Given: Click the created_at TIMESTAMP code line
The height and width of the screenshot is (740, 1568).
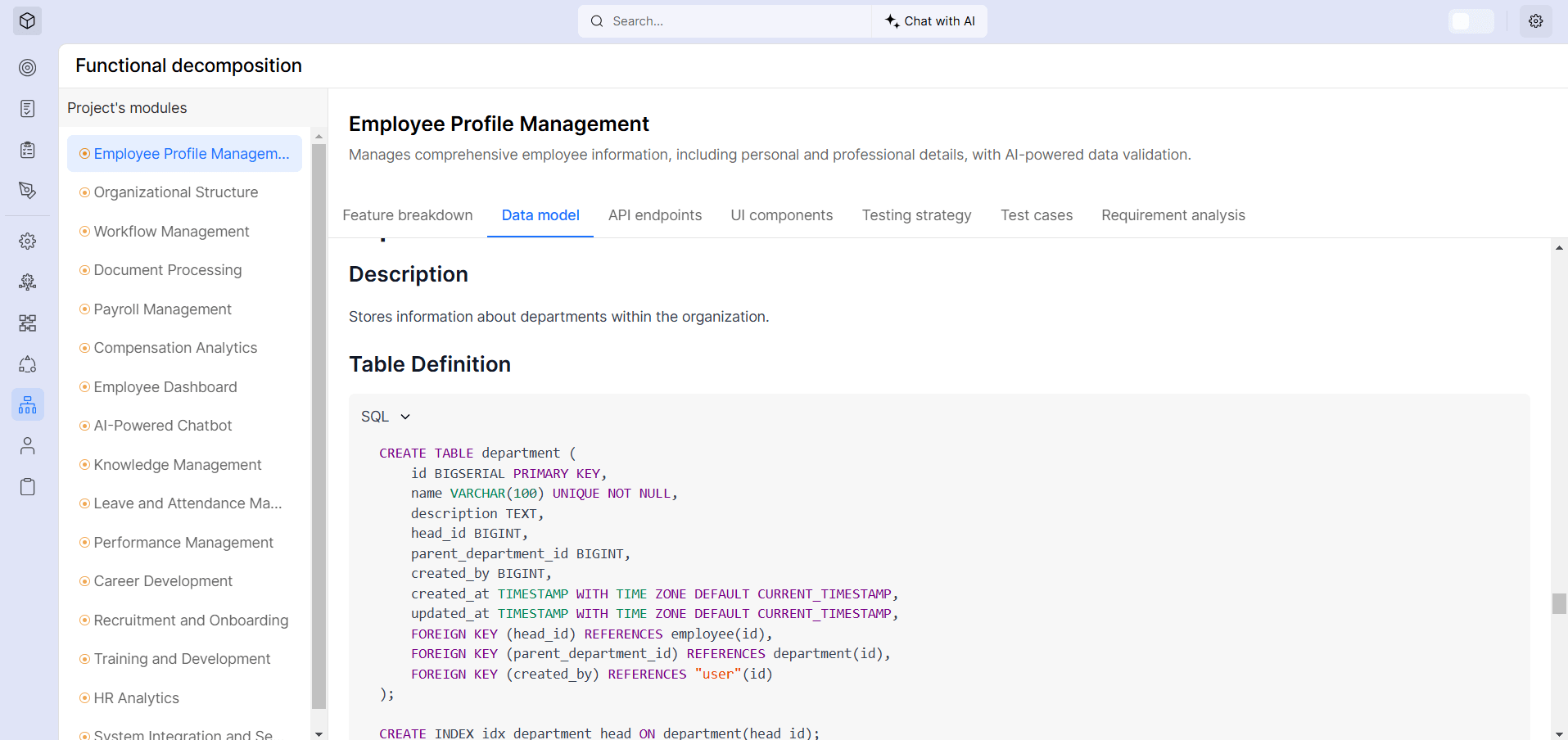Looking at the screenshot, I should tap(655, 594).
